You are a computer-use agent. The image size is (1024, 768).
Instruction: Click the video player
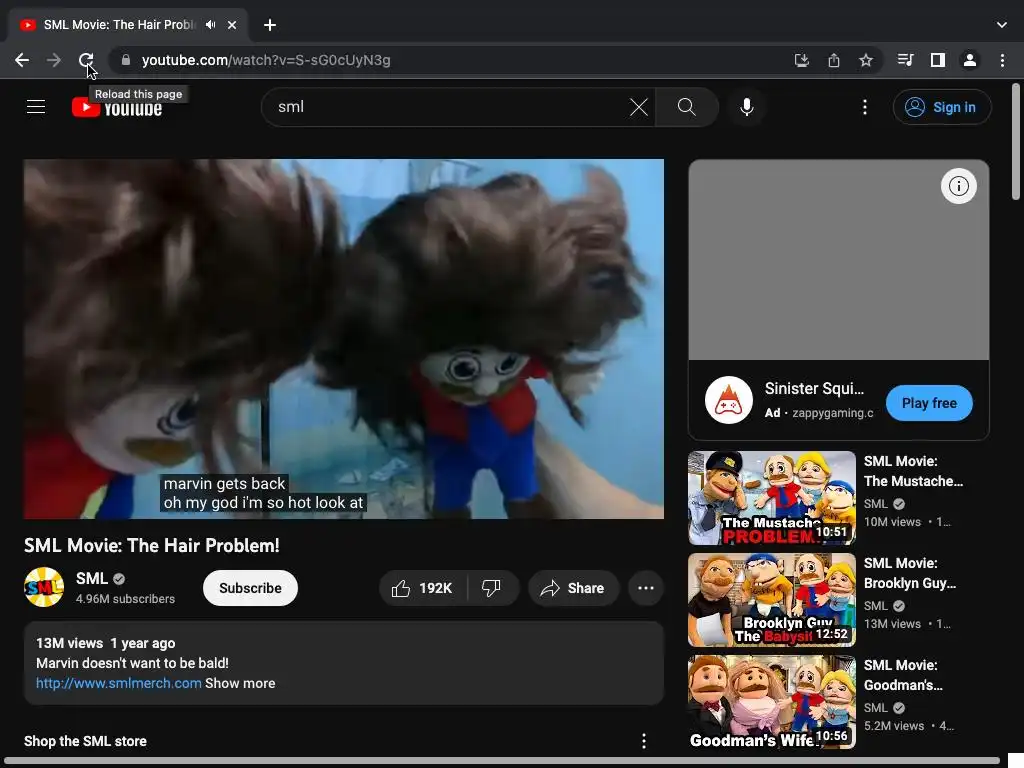[344, 339]
